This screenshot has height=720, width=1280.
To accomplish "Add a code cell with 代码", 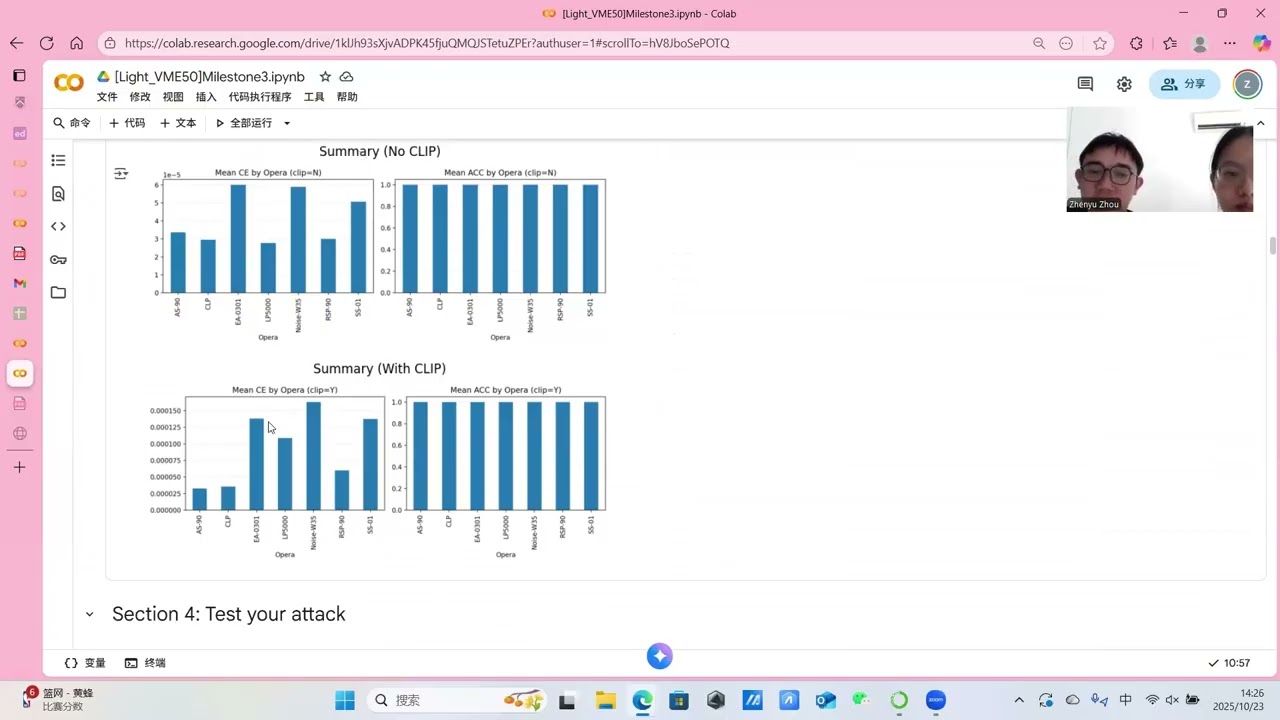I will (x=127, y=123).
